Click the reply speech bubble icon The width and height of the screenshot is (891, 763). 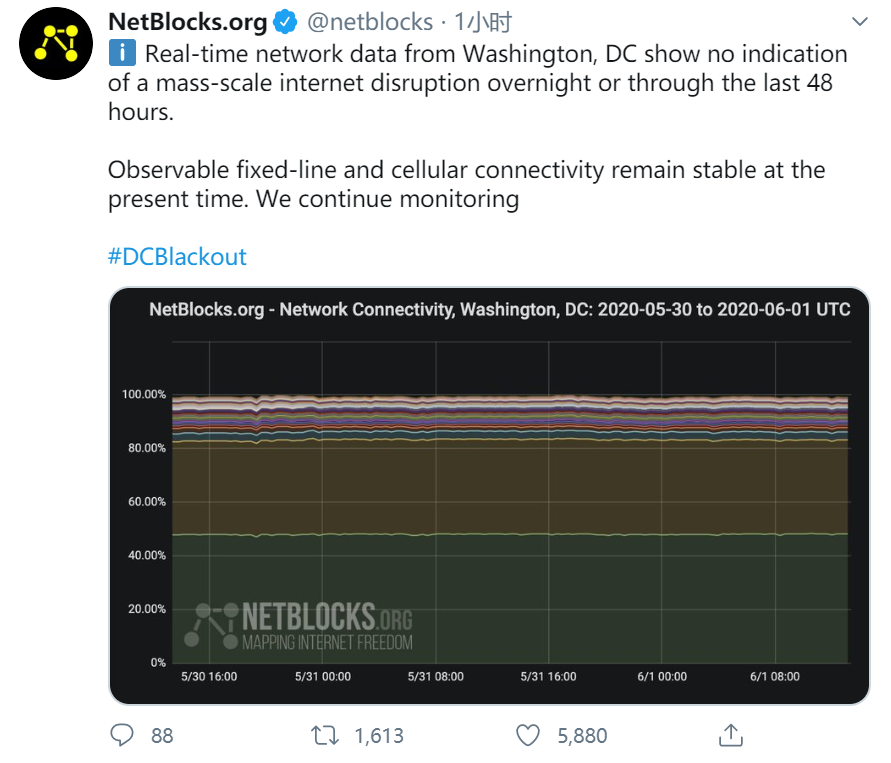[x=122, y=735]
